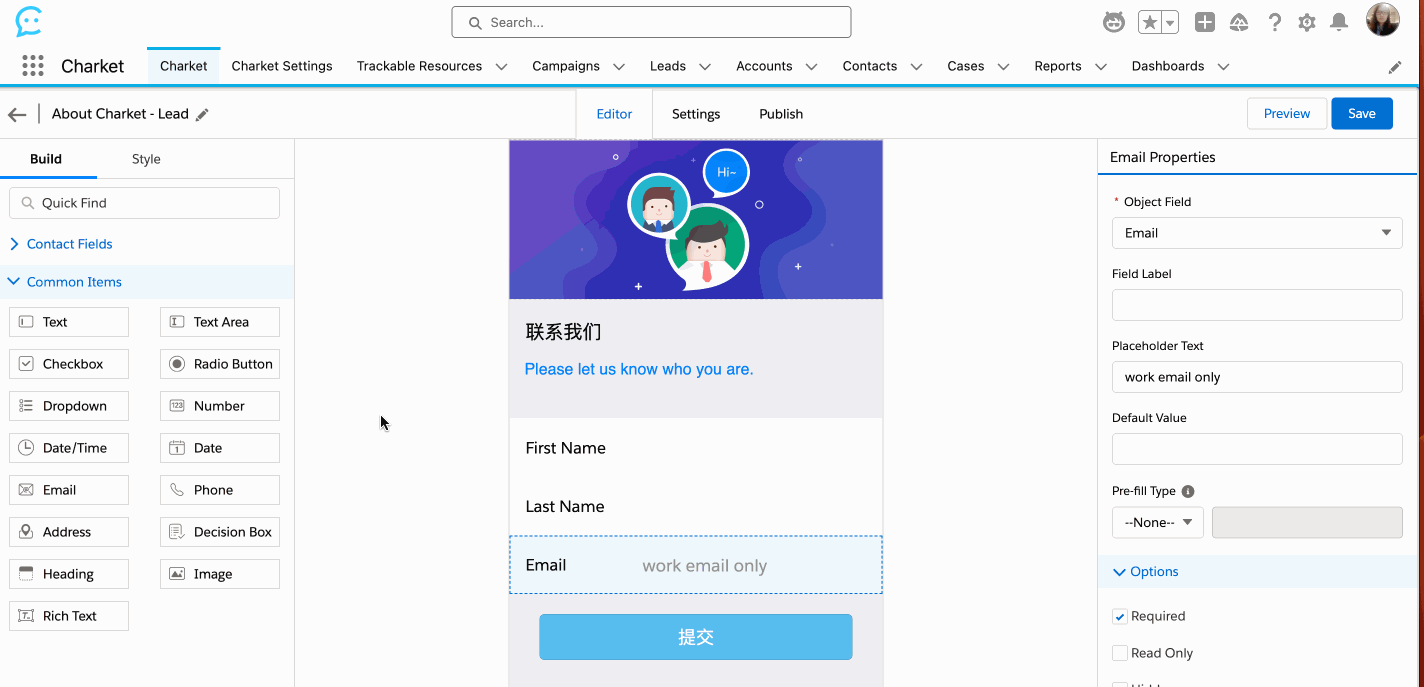
Task: Open the App Launcher grid icon
Action: click(33, 66)
